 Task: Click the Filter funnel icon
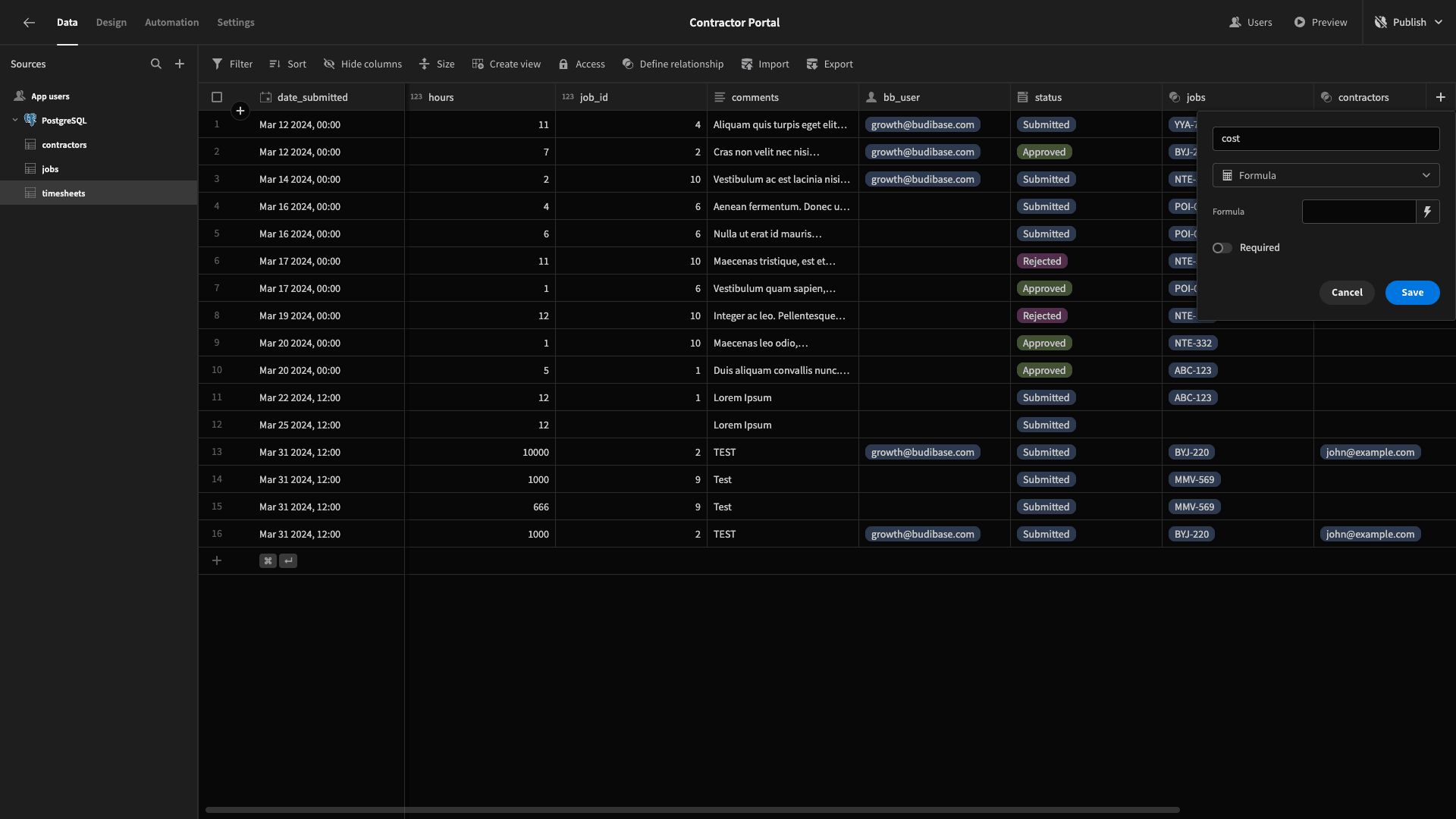218,64
